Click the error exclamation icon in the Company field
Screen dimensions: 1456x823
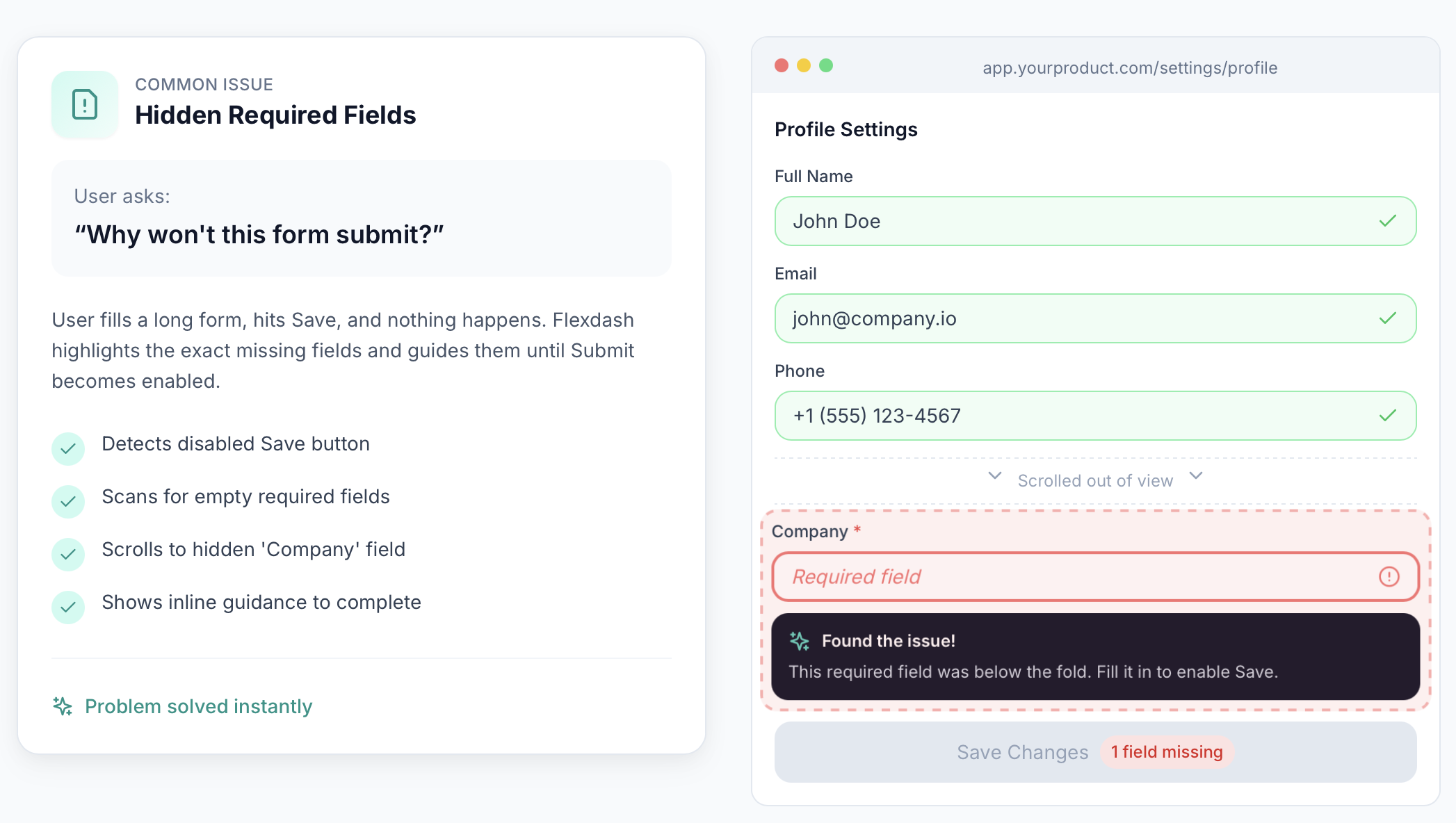pyautogui.click(x=1389, y=576)
